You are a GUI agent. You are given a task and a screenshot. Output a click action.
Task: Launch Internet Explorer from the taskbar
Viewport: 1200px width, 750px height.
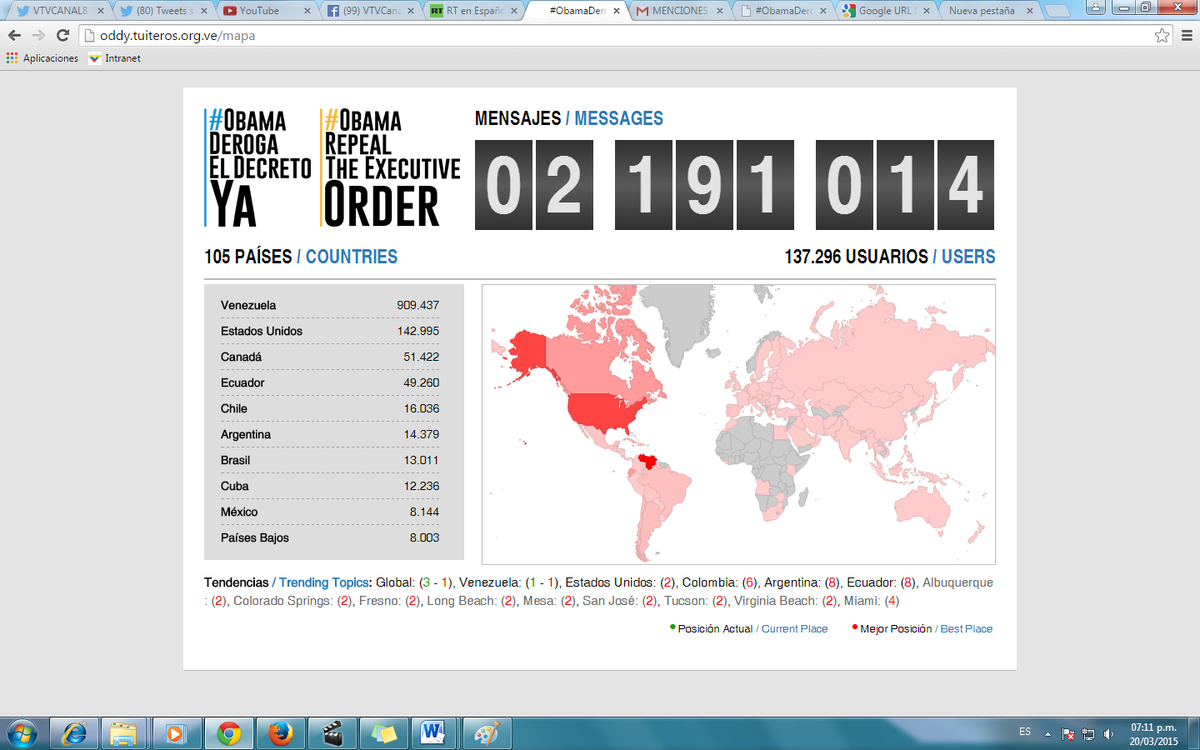(75, 732)
